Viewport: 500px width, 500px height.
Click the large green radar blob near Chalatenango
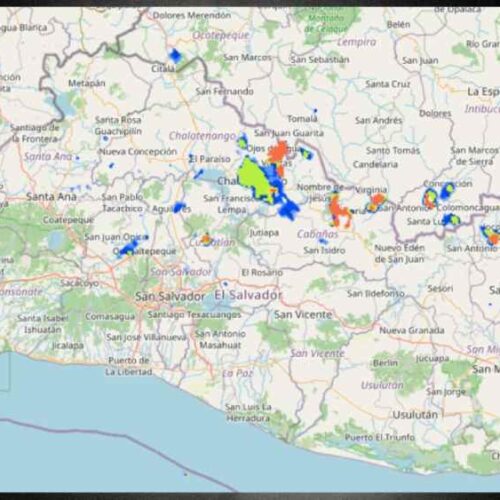coord(256,179)
